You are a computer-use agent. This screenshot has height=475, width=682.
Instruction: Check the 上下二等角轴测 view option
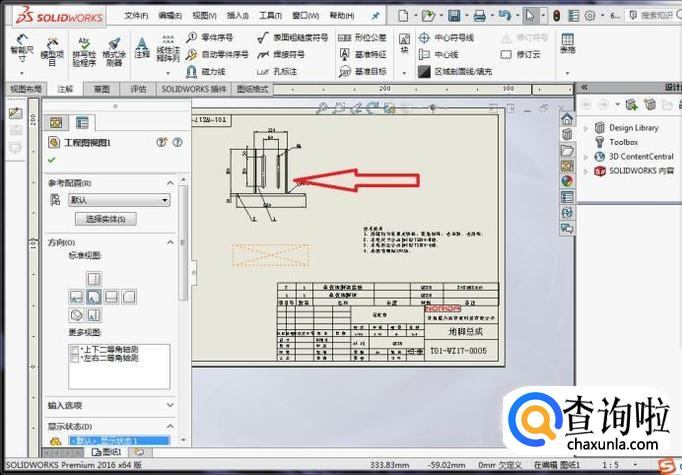coord(75,349)
